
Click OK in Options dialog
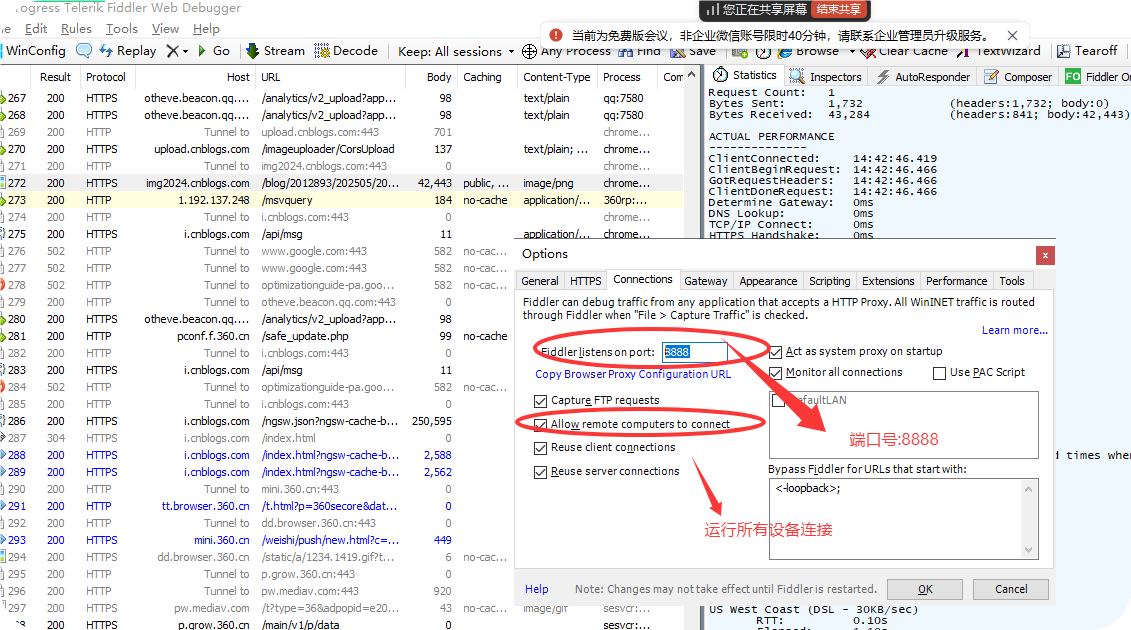coord(925,590)
